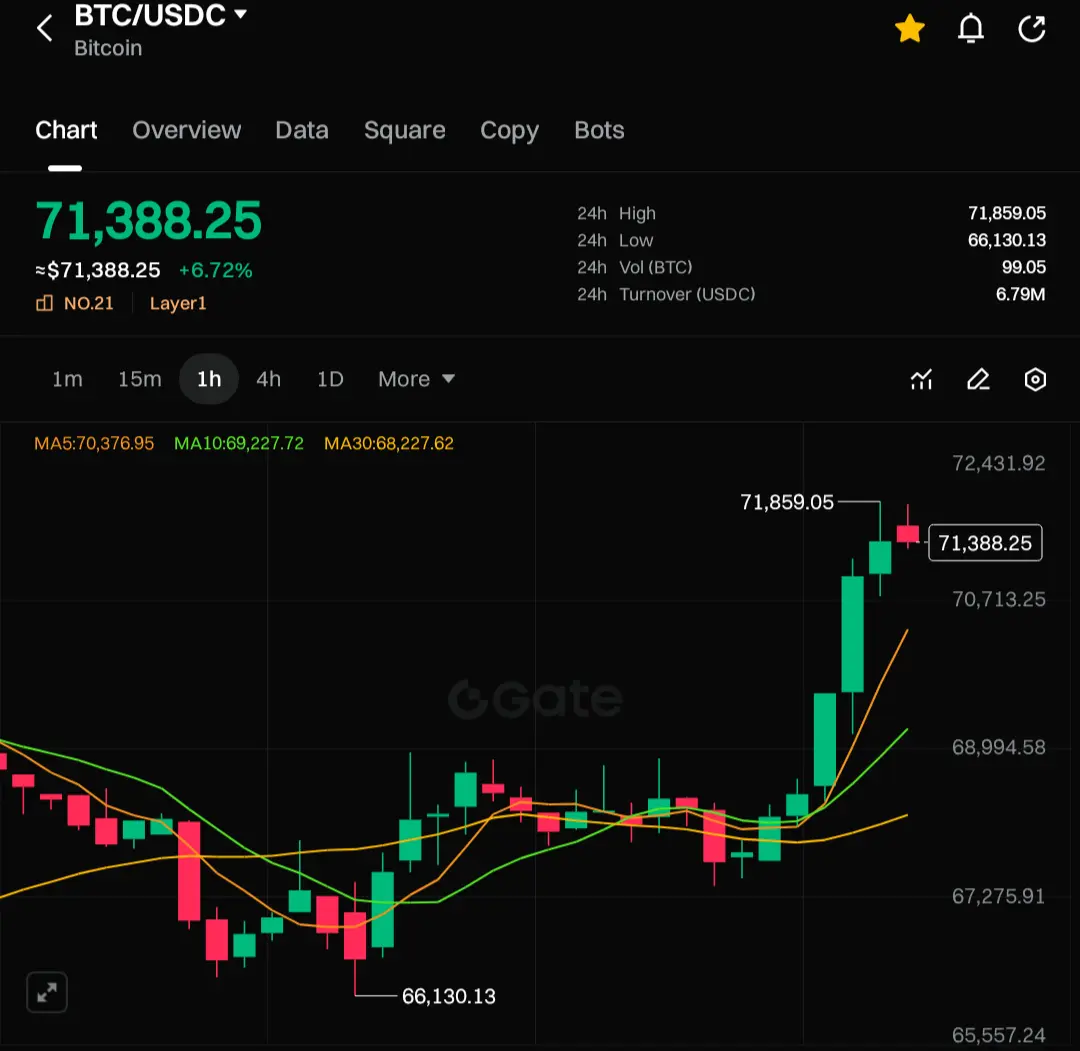Tap the ≈$71,388.25 USD equivalent
The height and width of the screenshot is (1051, 1080).
coord(98,270)
